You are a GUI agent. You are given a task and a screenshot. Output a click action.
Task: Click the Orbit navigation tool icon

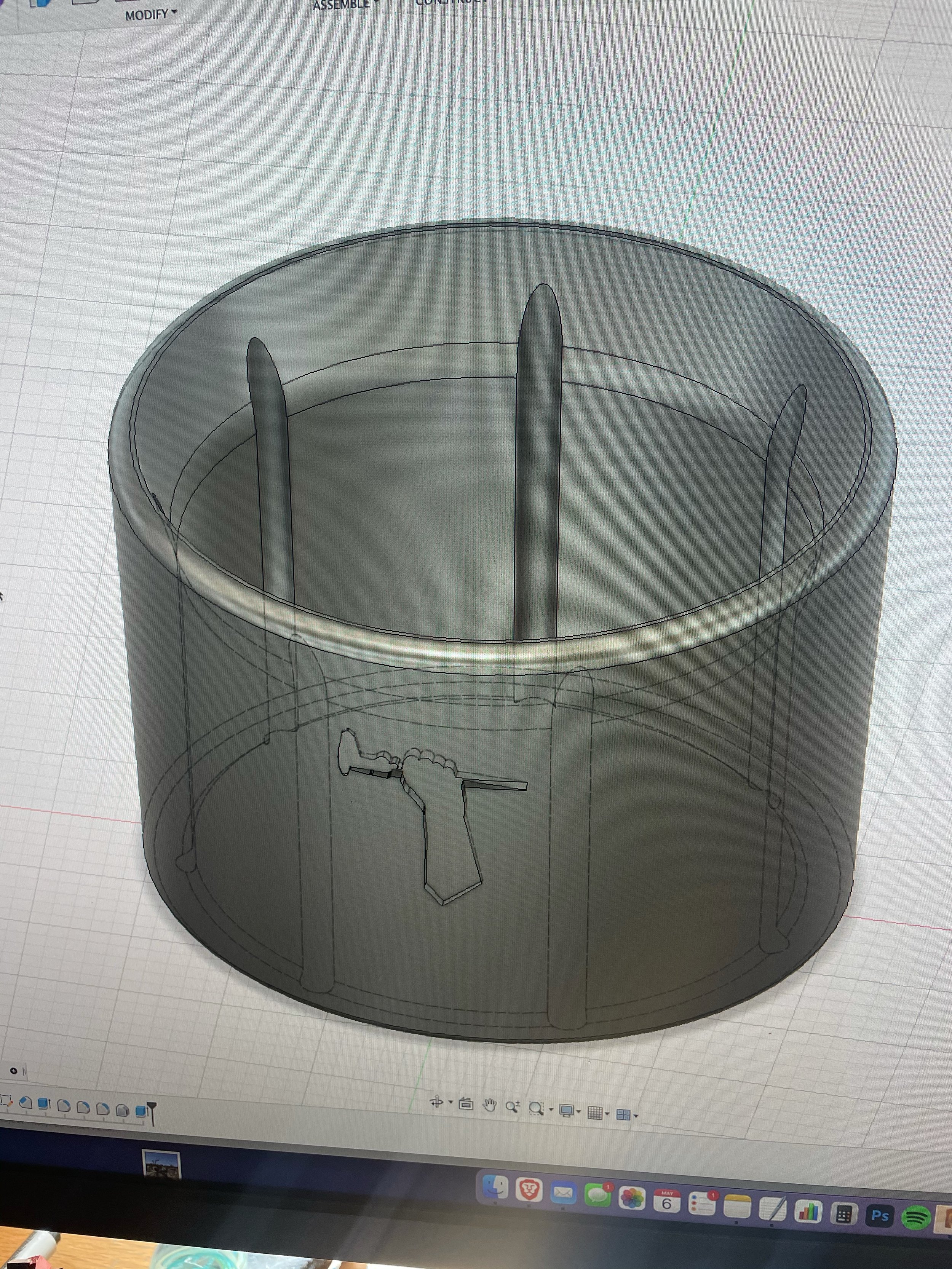click(437, 1102)
